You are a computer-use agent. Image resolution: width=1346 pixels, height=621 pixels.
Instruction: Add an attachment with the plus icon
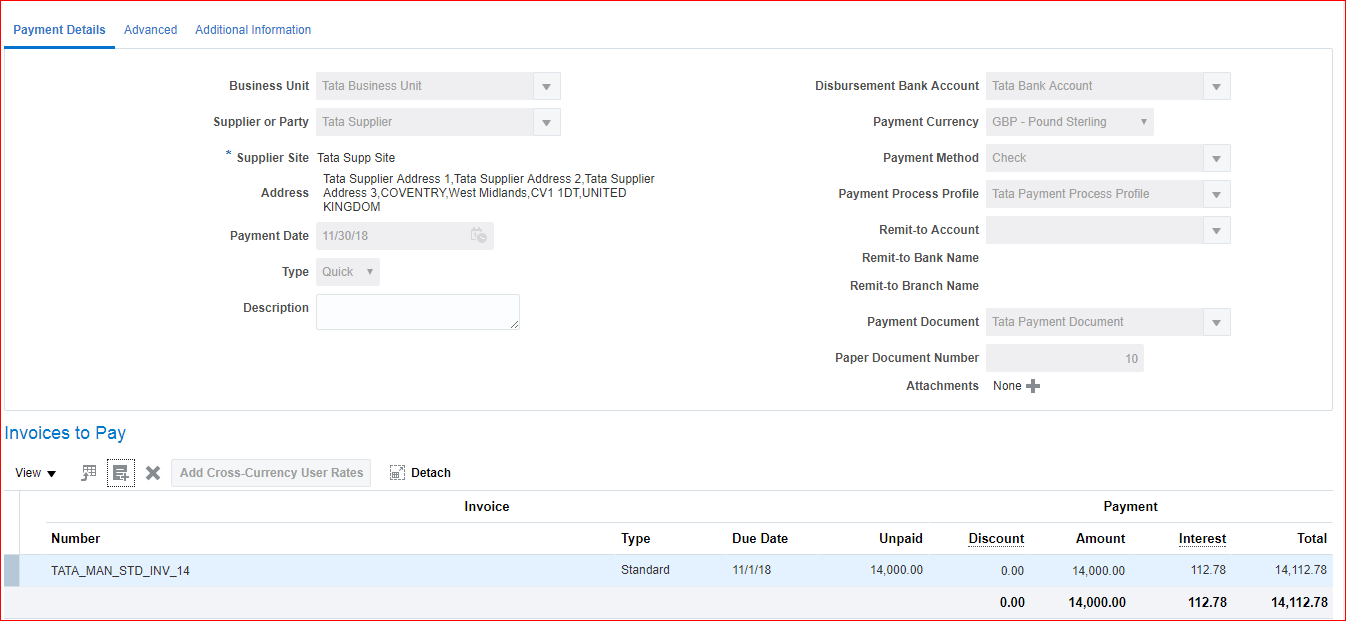coord(1033,386)
